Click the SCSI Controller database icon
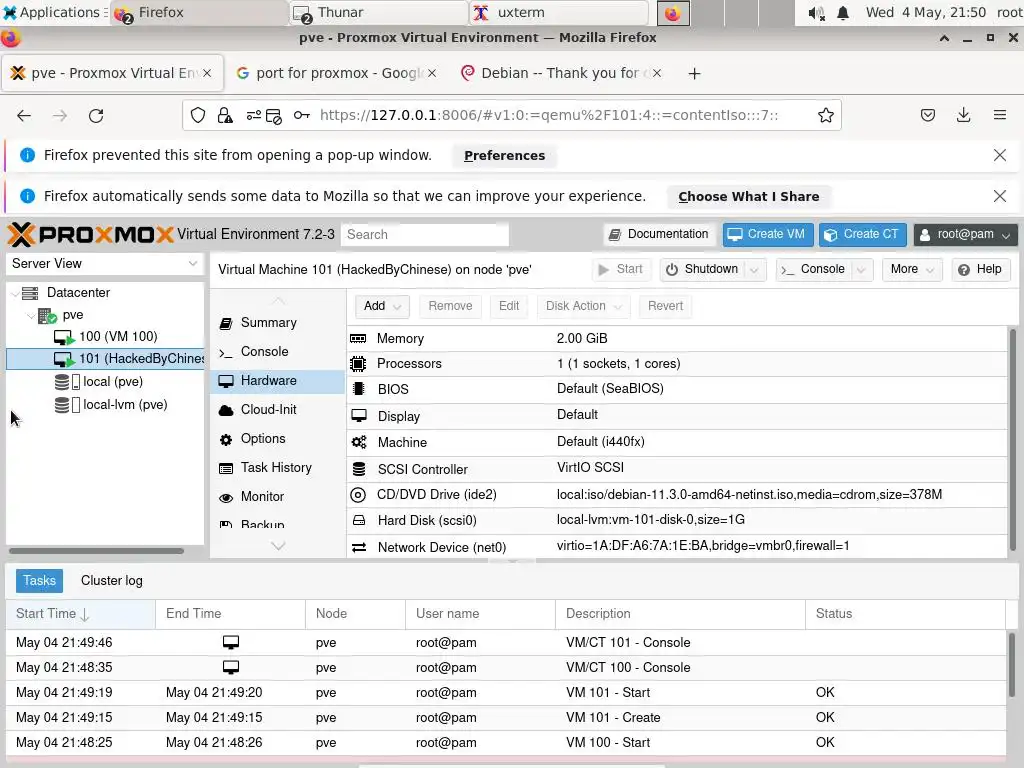This screenshot has height=768, width=1024. [x=359, y=469]
